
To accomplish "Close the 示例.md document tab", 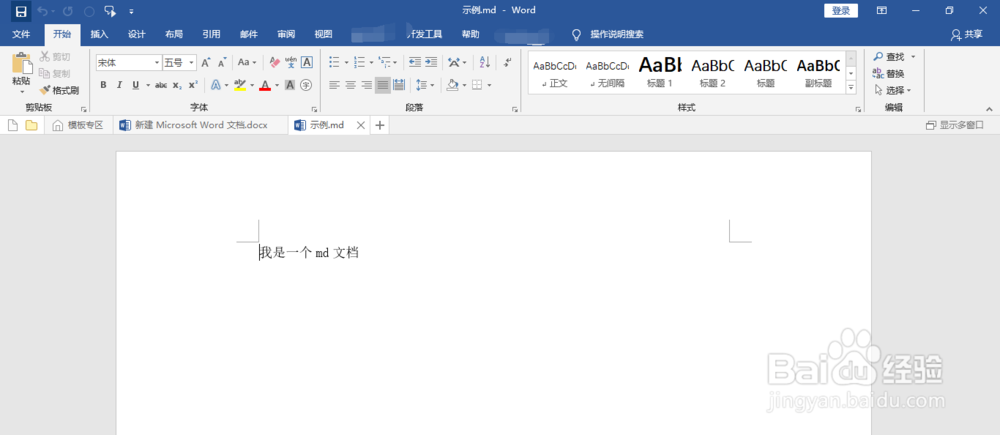I will coord(360,126).
